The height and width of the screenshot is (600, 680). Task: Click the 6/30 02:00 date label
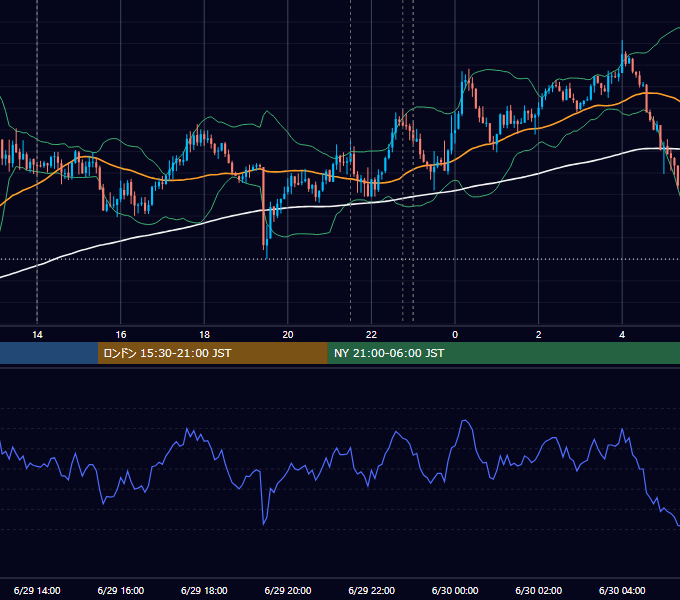539,590
